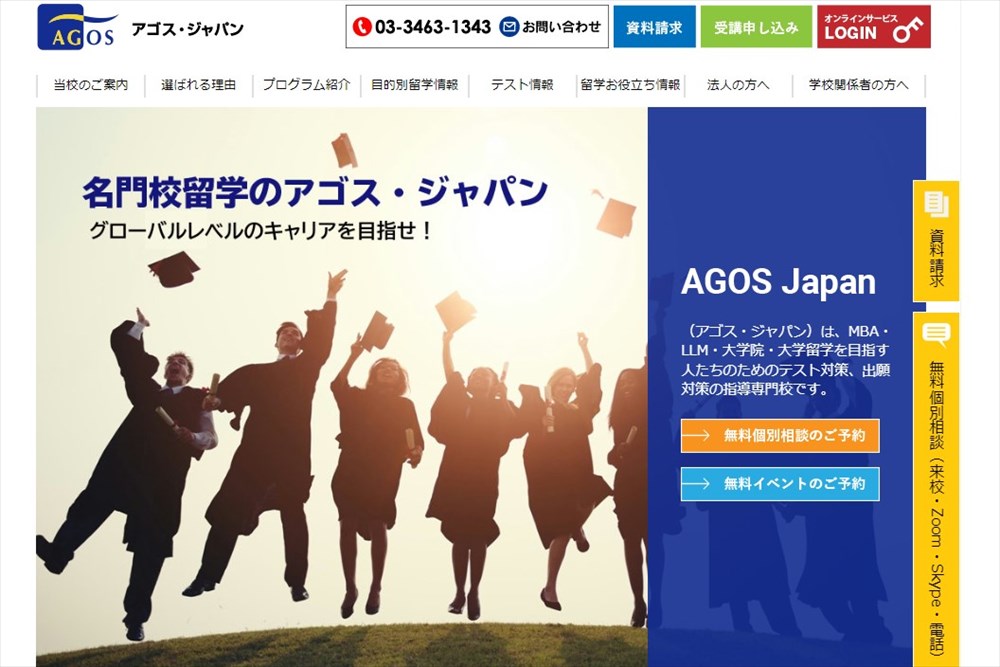
Task: Click the speech bubble icon on side tab
Action: pos(936,334)
